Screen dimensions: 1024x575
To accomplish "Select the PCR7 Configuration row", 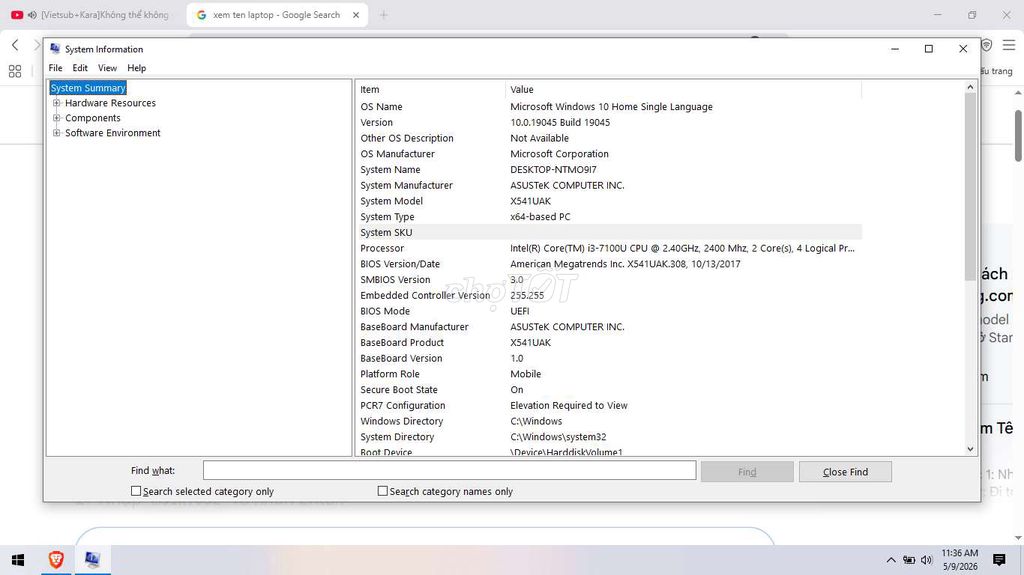I will point(609,405).
